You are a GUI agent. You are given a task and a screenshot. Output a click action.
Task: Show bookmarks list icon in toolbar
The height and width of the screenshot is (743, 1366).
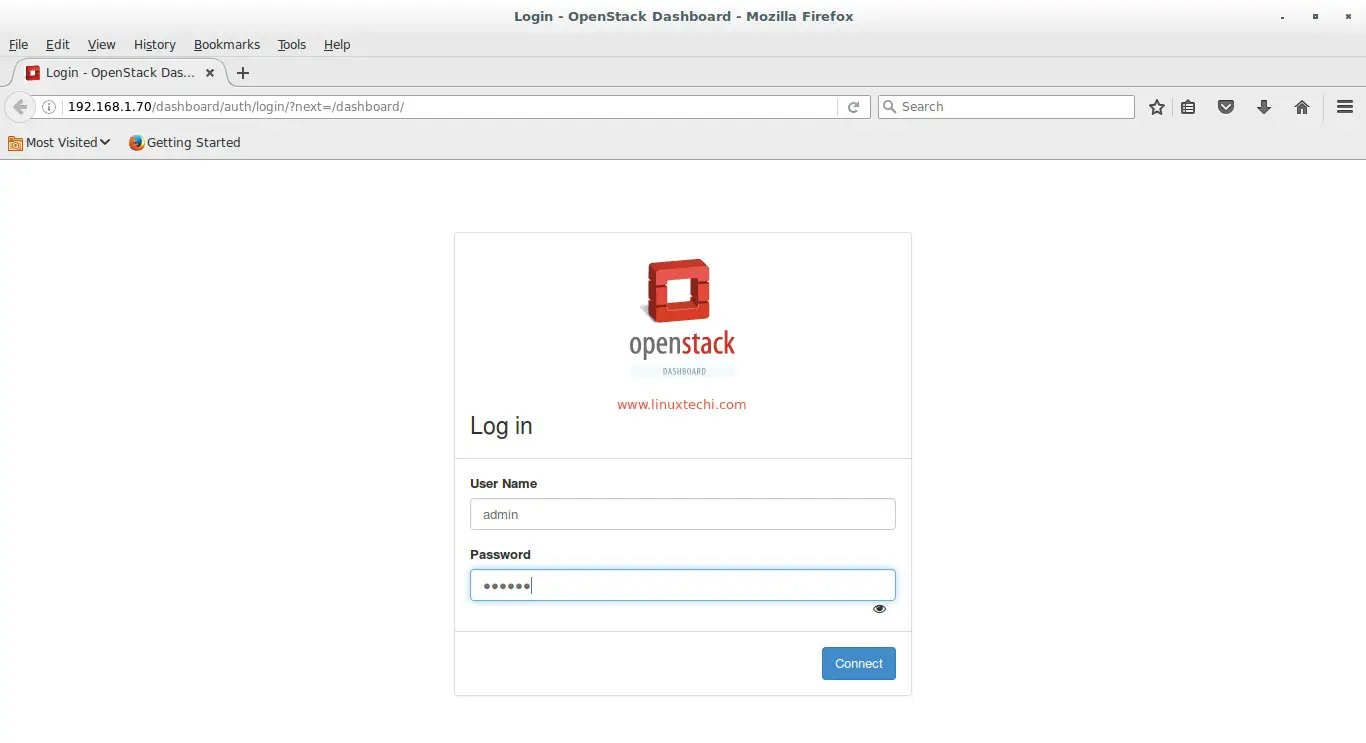[1188, 107]
